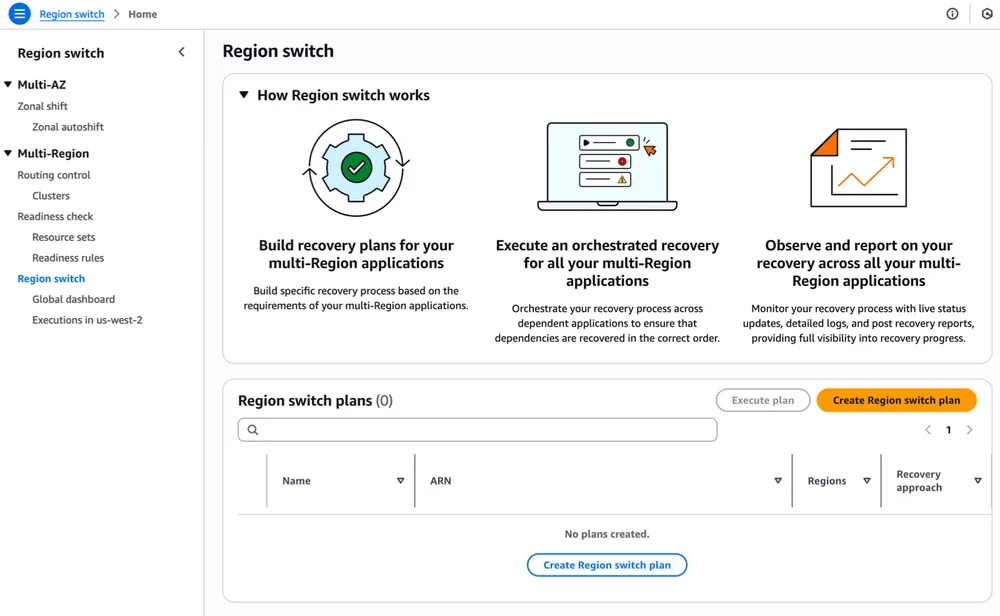Collapse the Multi-AZ section in sidebar
The height and width of the screenshot is (616, 1000).
point(8,84)
